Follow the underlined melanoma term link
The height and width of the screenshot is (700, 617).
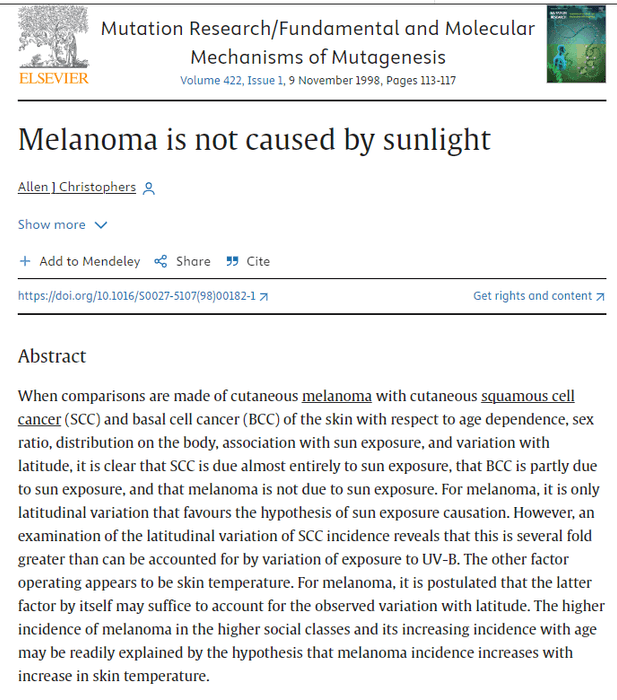coord(337,396)
